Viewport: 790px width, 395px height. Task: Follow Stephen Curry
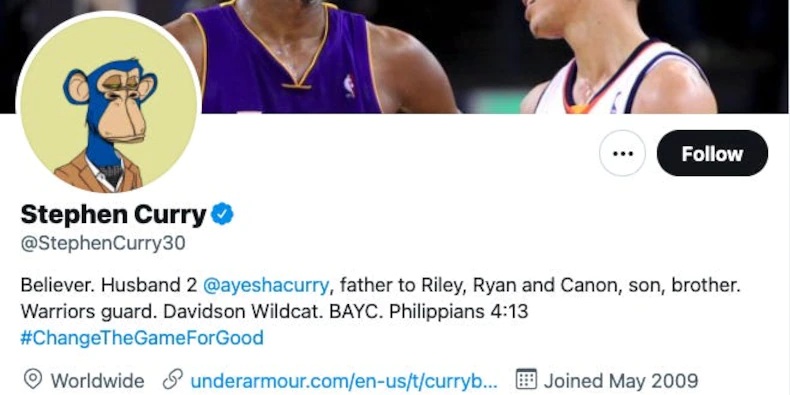pyautogui.click(x=712, y=153)
